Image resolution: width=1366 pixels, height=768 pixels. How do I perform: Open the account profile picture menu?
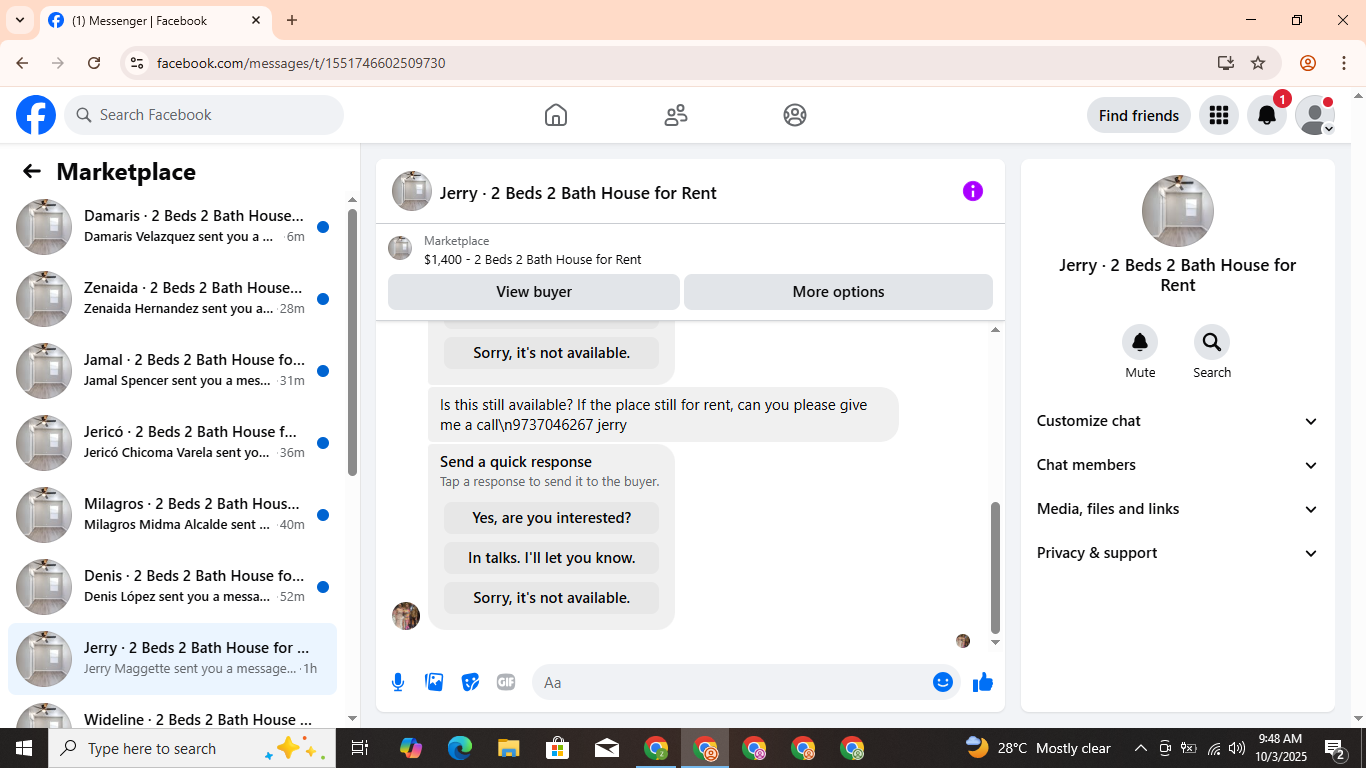[1315, 115]
